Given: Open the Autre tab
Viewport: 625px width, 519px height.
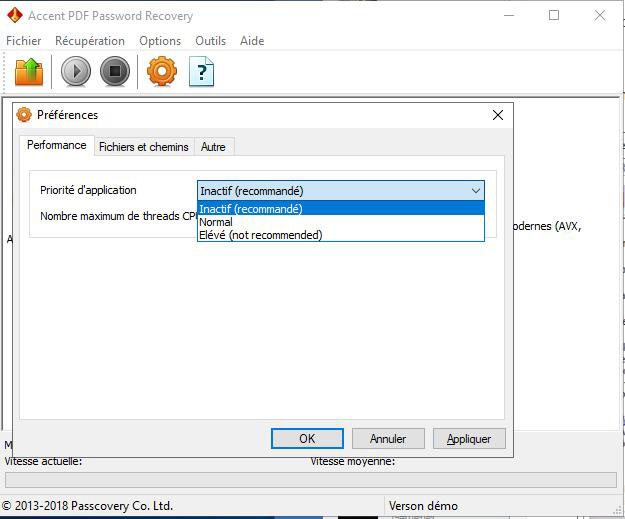Looking at the screenshot, I should (213, 147).
